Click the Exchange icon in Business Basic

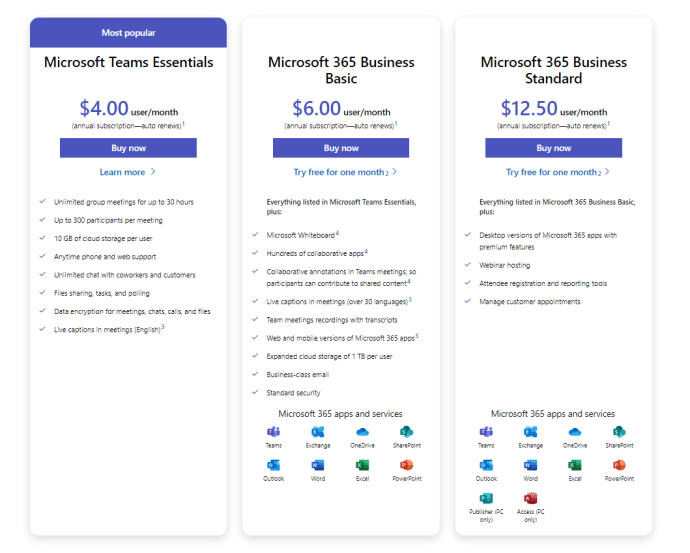pos(318,432)
